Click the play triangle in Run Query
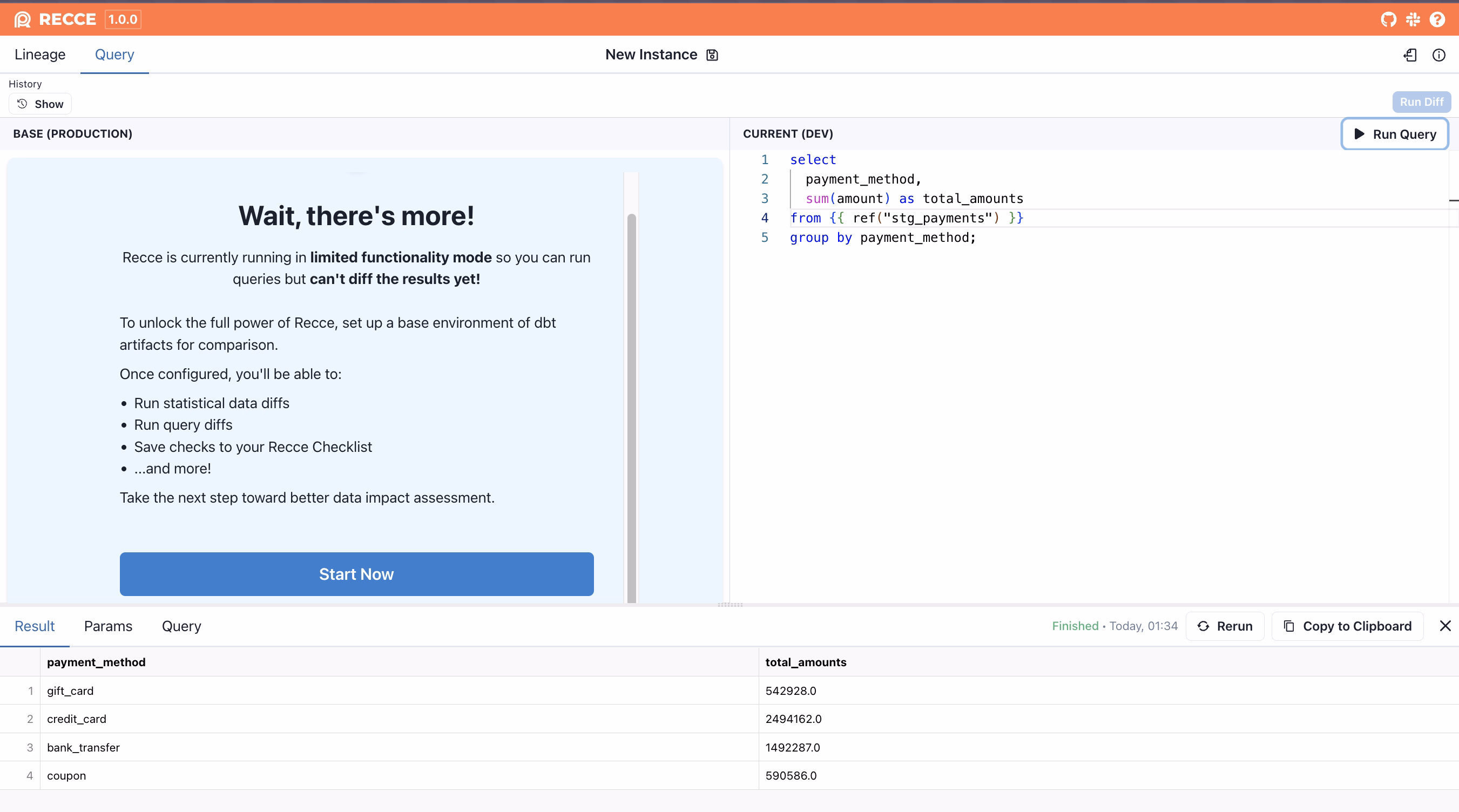The image size is (1459, 812). point(1359,134)
